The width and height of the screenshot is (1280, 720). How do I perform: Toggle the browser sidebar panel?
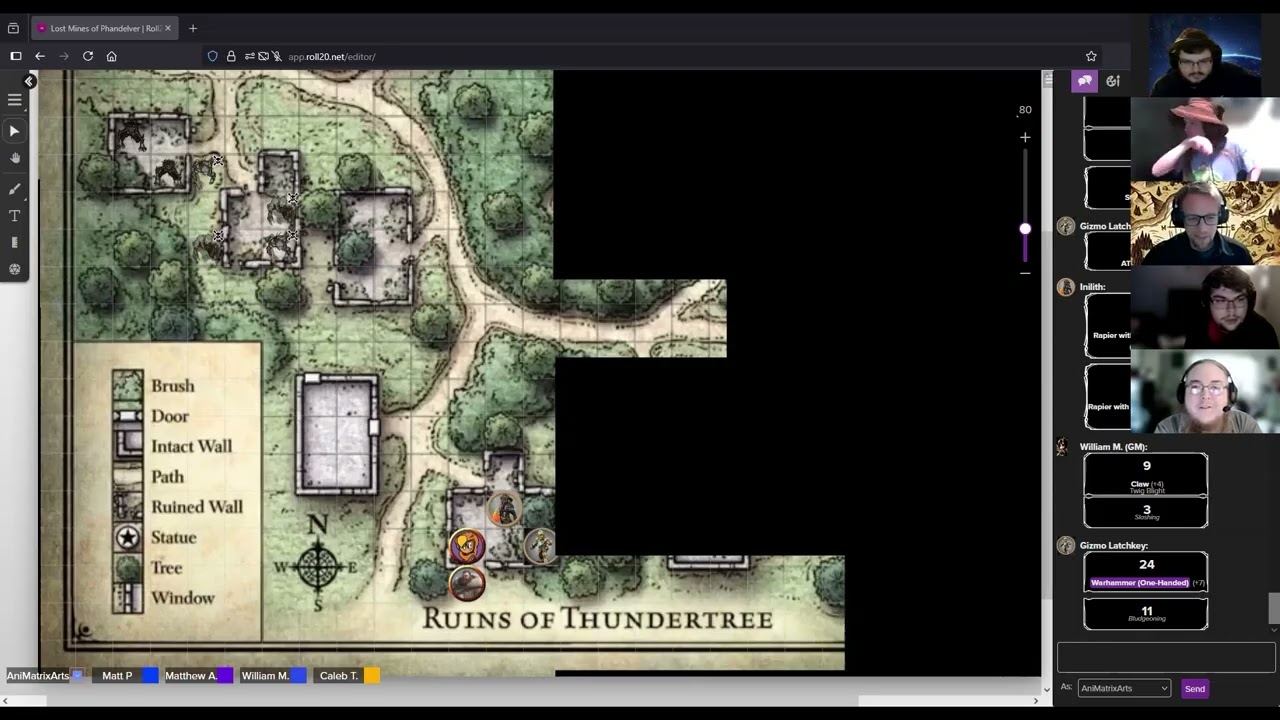point(16,56)
